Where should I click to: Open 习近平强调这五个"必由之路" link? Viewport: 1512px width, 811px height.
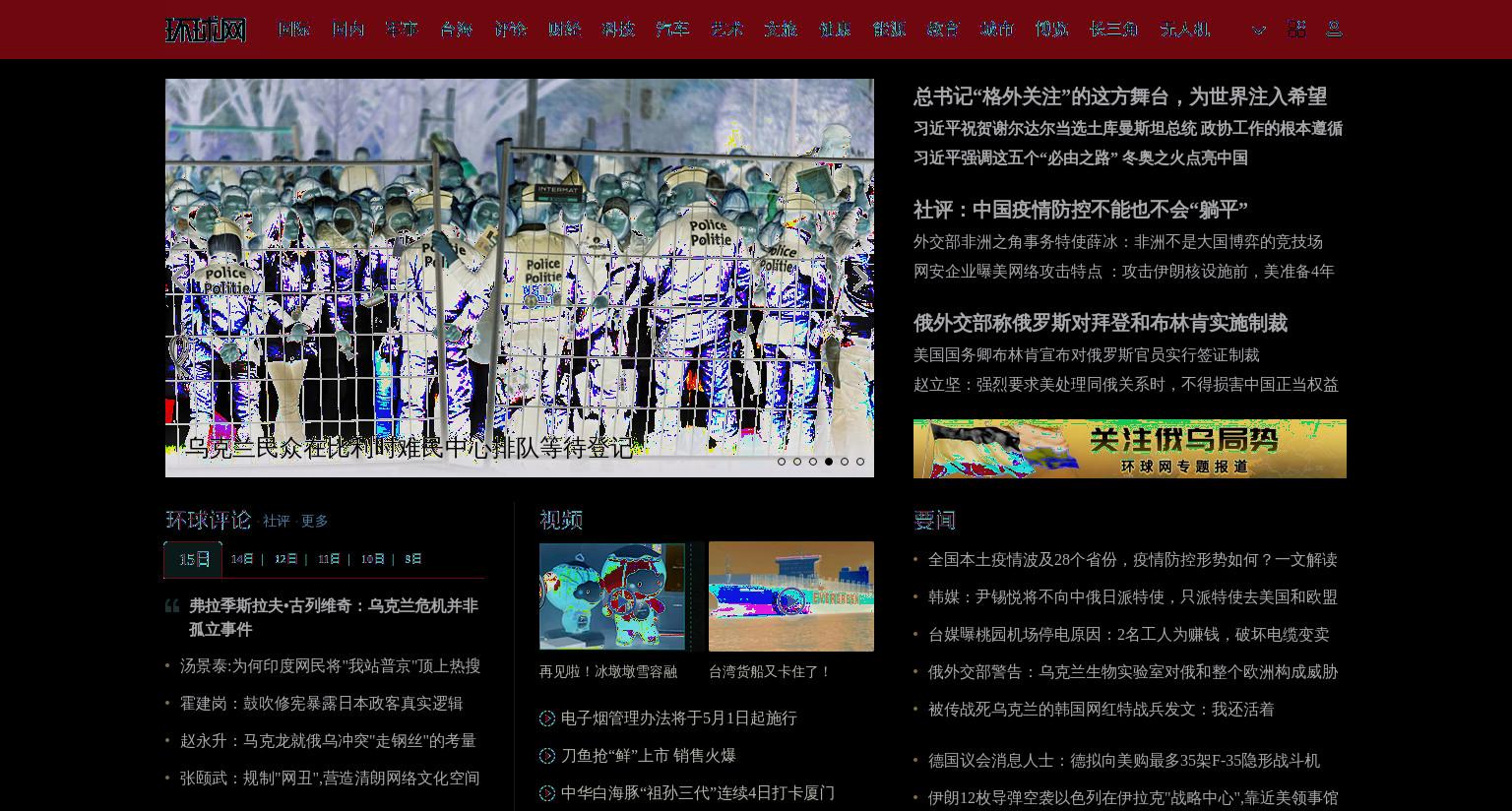coord(1014,157)
